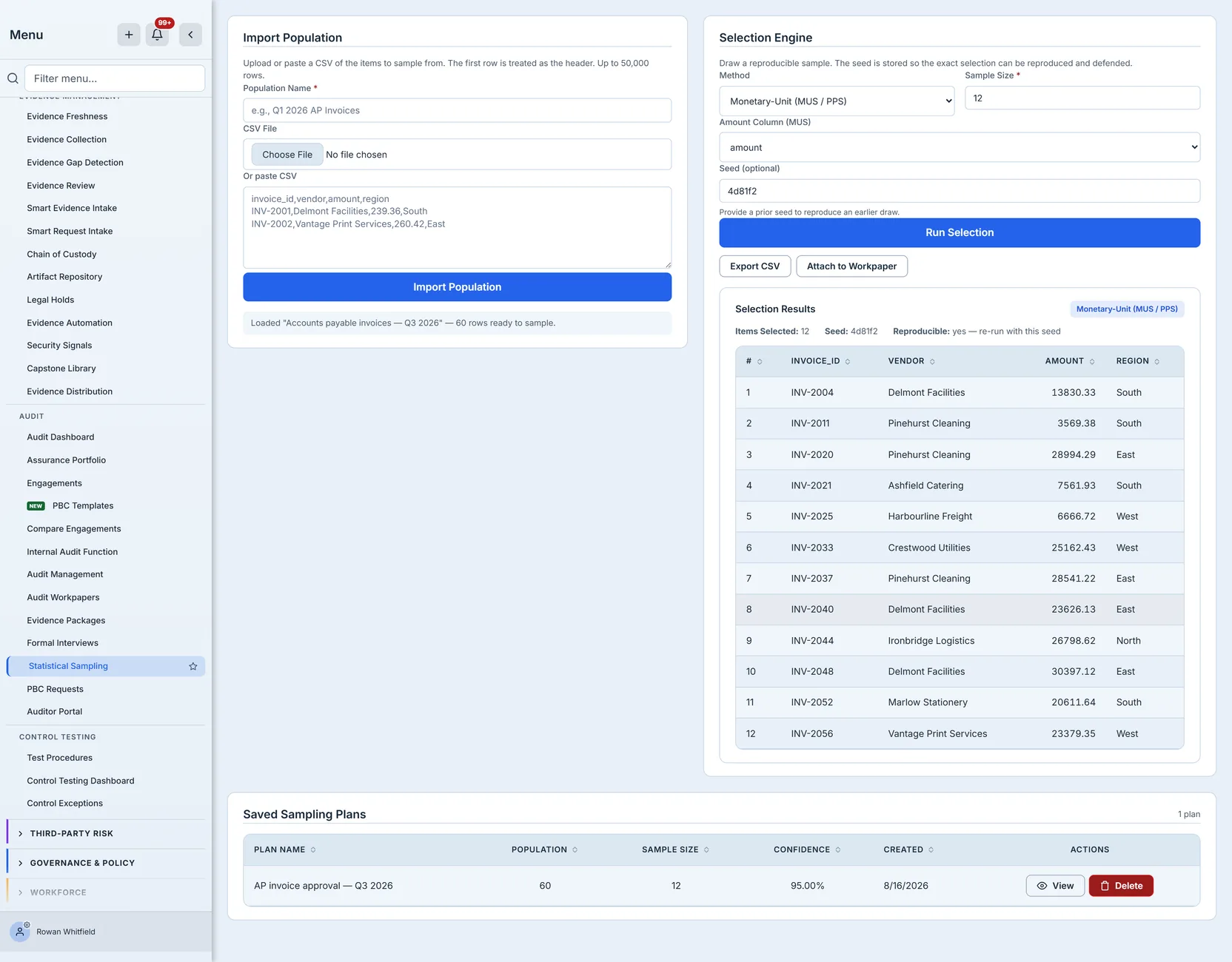Click the plus icon beside Menu
1232x962 pixels.
coord(129,35)
